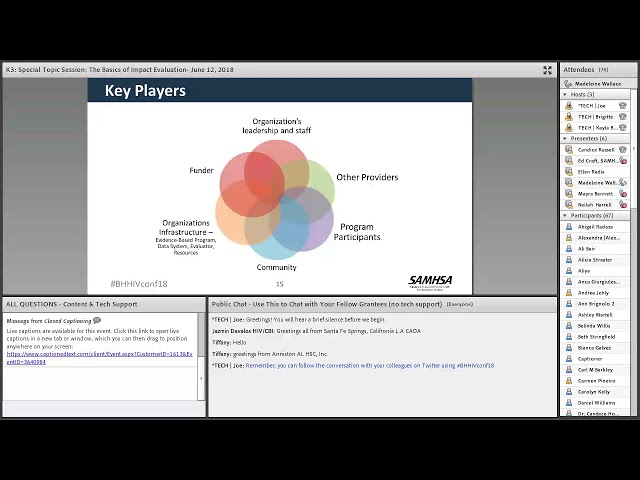Screen dimensions: 640x480
Task: Select attendee Ashley Martell
Action: tap(595, 315)
